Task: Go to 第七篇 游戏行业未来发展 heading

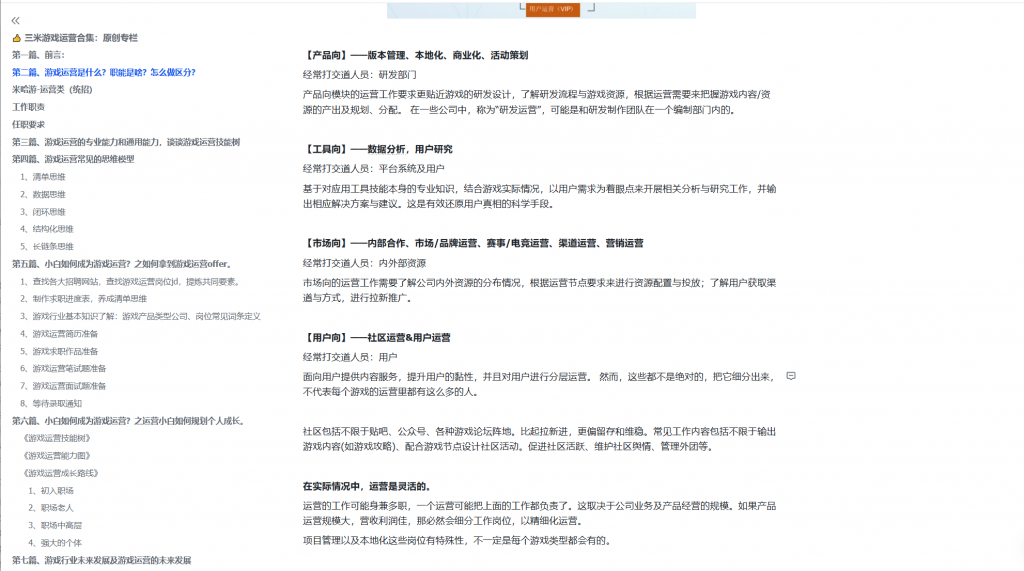Action: 102,559
